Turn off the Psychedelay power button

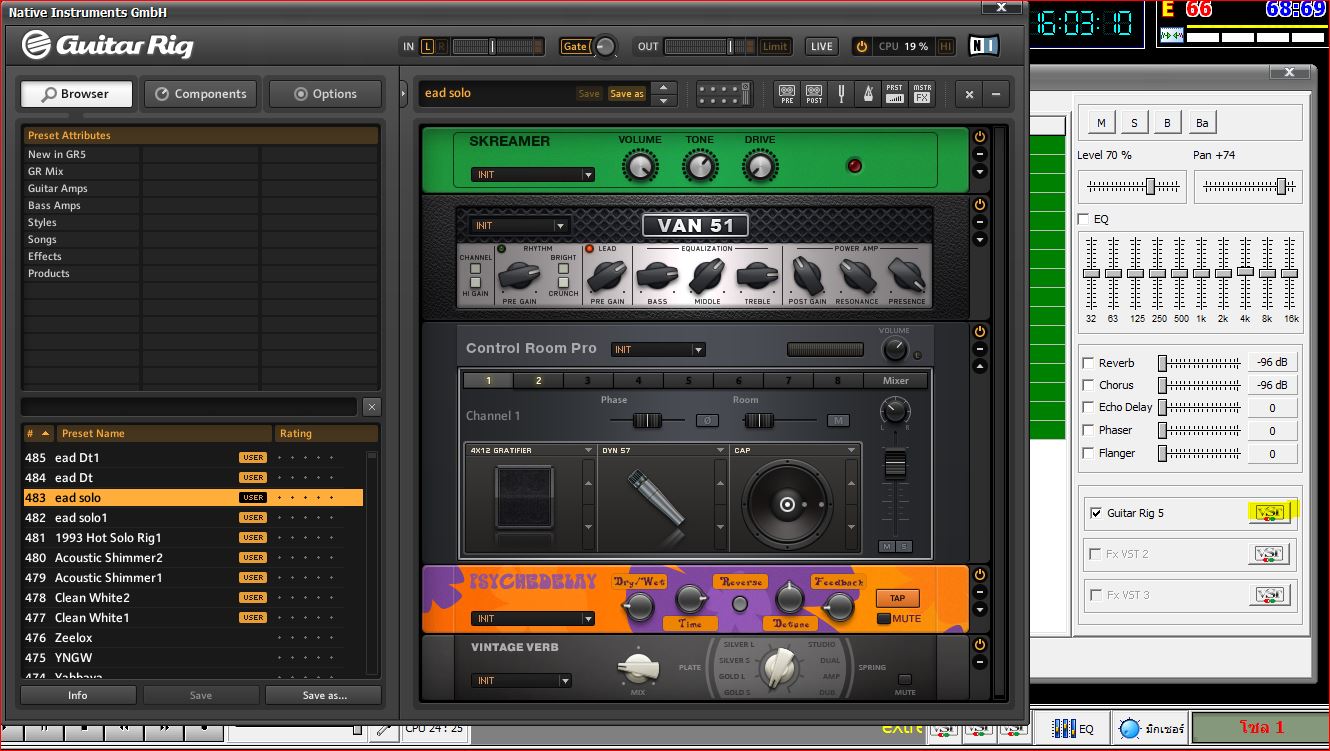(x=980, y=575)
